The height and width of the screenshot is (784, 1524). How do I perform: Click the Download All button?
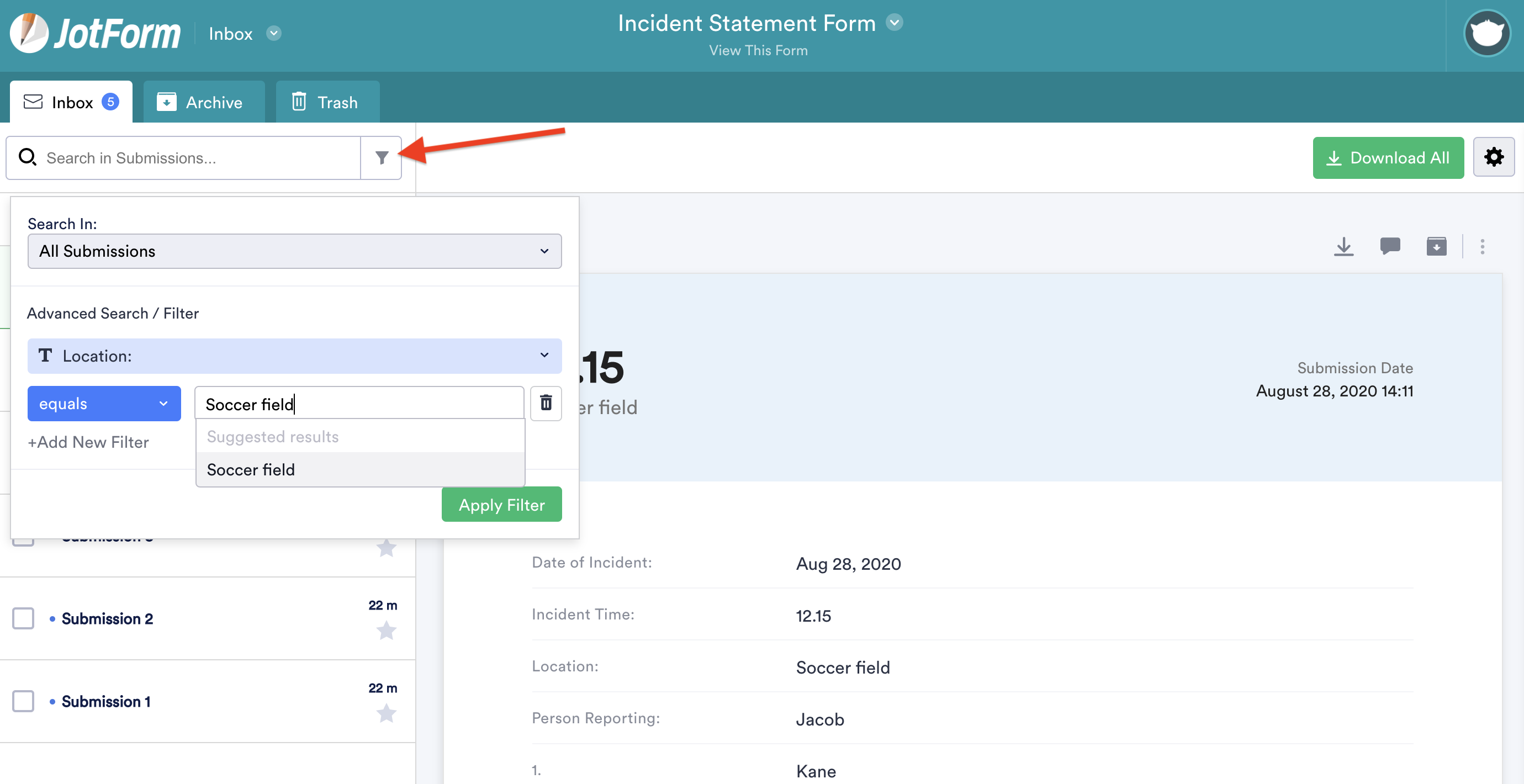[1388, 157]
